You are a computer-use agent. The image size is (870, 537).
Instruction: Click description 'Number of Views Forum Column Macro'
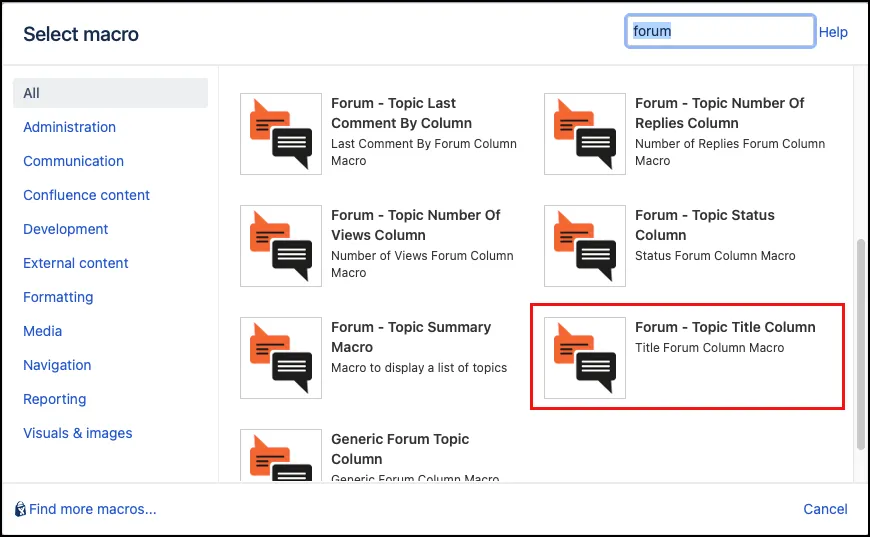(x=422, y=264)
